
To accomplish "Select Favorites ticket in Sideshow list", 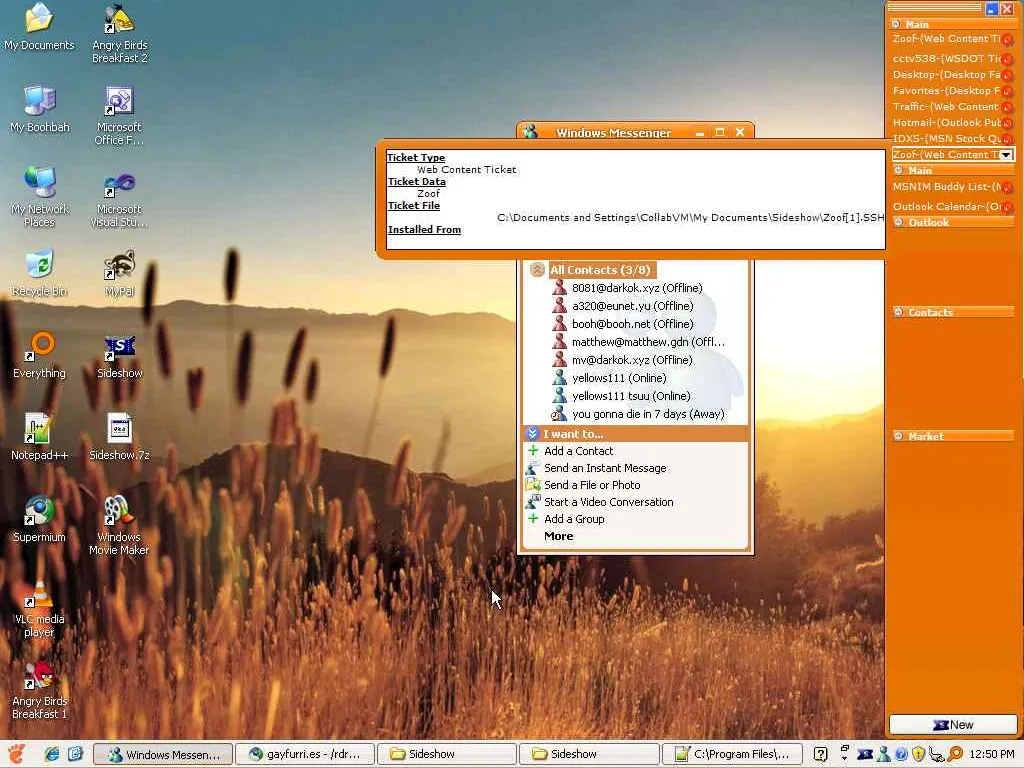I will pos(946,91).
